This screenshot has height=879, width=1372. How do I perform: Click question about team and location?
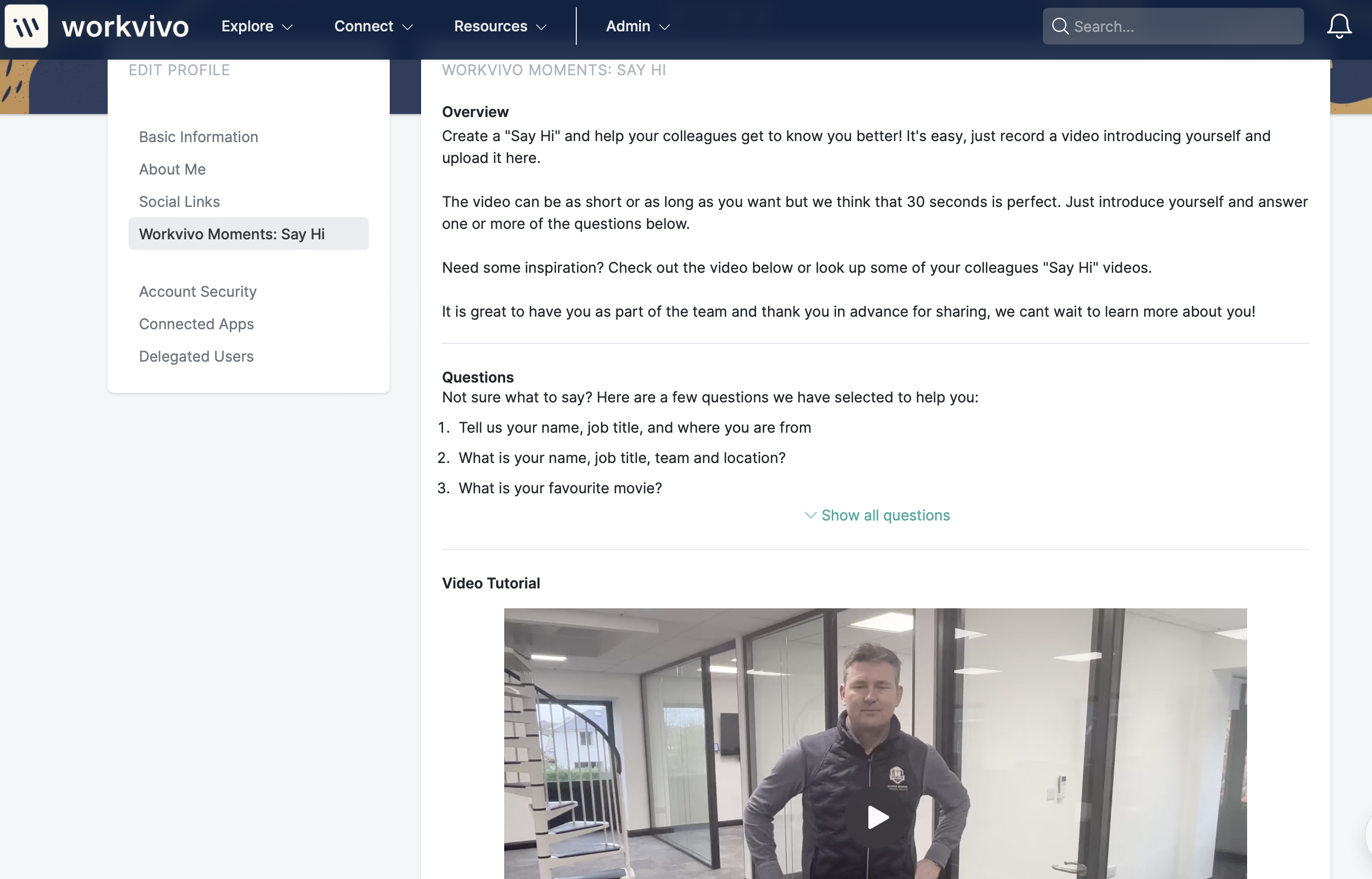[x=622, y=458]
